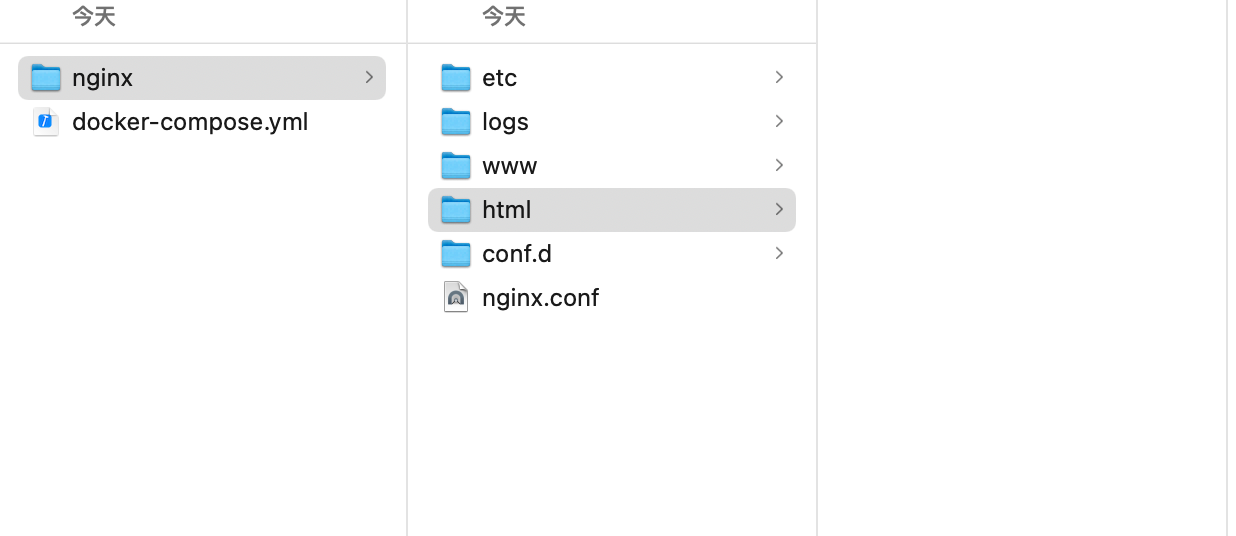Select the nginx.conf file name
The image size is (1236, 536).
click(540, 298)
